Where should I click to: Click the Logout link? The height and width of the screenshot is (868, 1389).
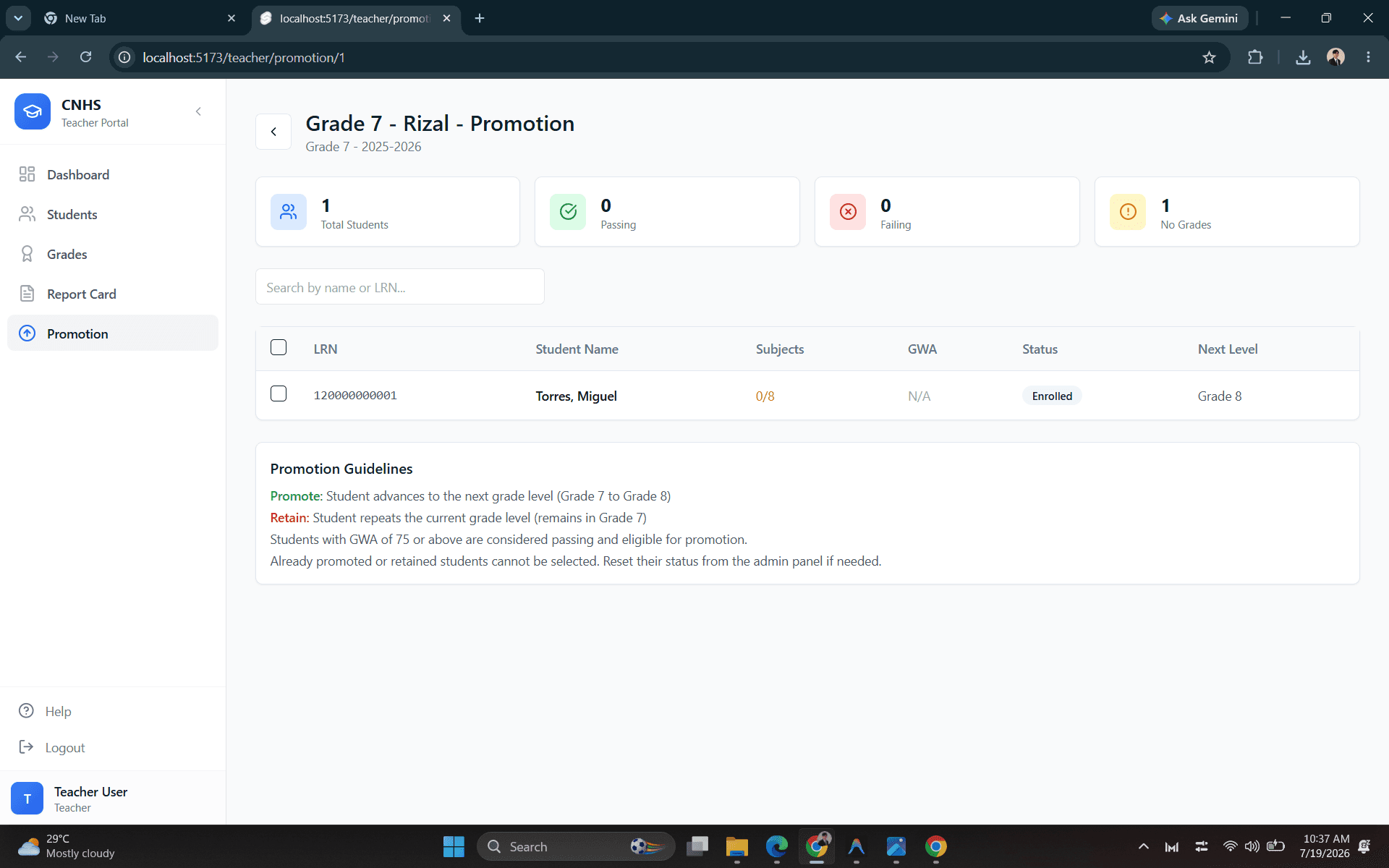(x=65, y=747)
